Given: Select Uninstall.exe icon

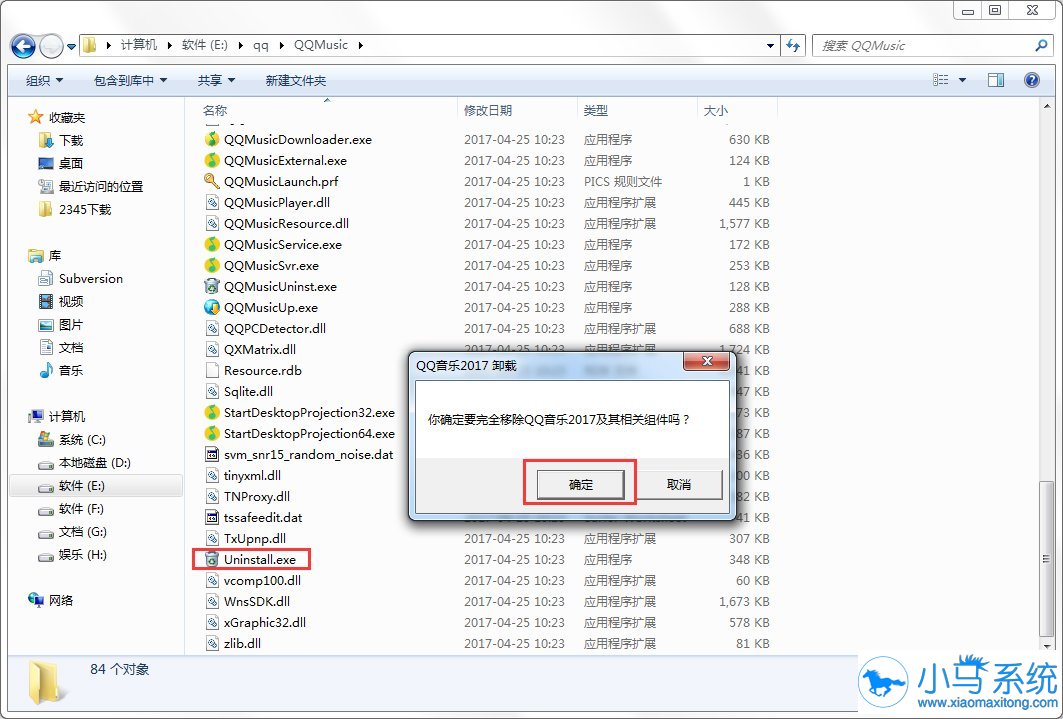Looking at the screenshot, I should click(212, 560).
